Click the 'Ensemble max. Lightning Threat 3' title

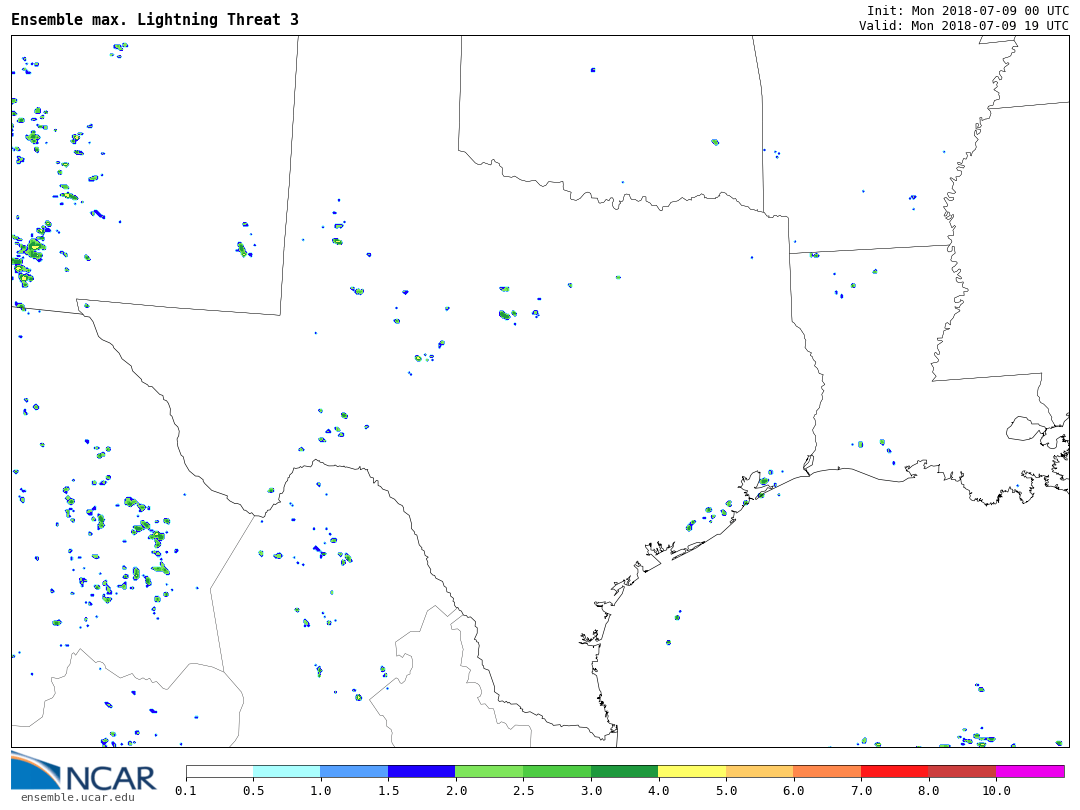tap(155, 20)
